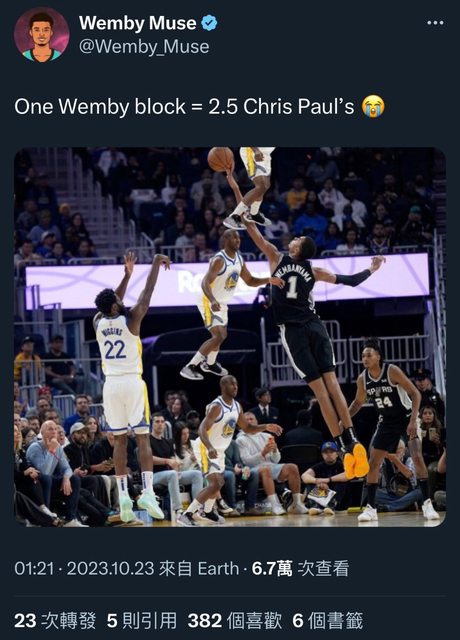Click the crying face emoji in tweet
The width and height of the screenshot is (460, 640).
373,107
